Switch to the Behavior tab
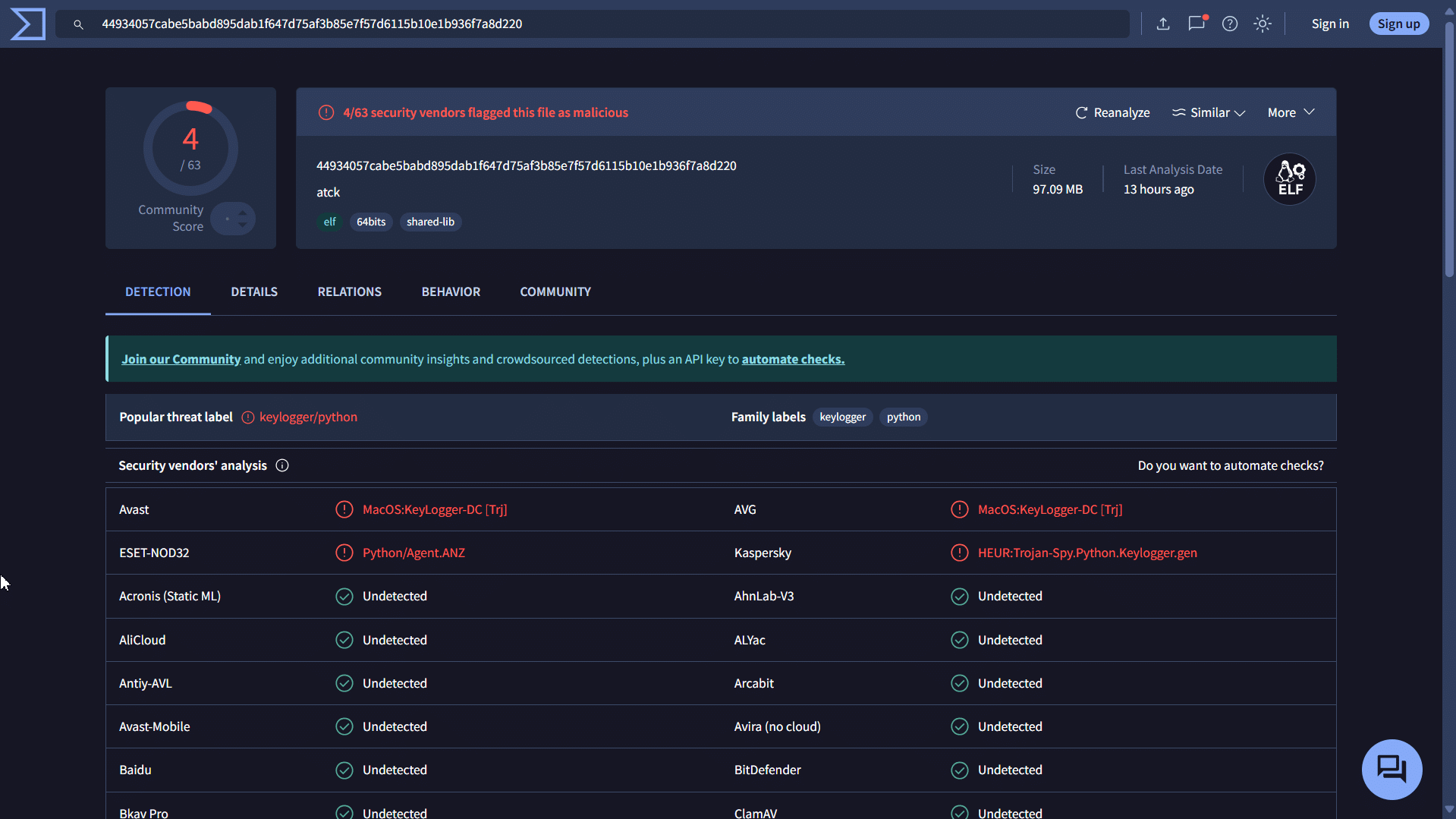Screen dimensions: 1456x819 click(451, 291)
